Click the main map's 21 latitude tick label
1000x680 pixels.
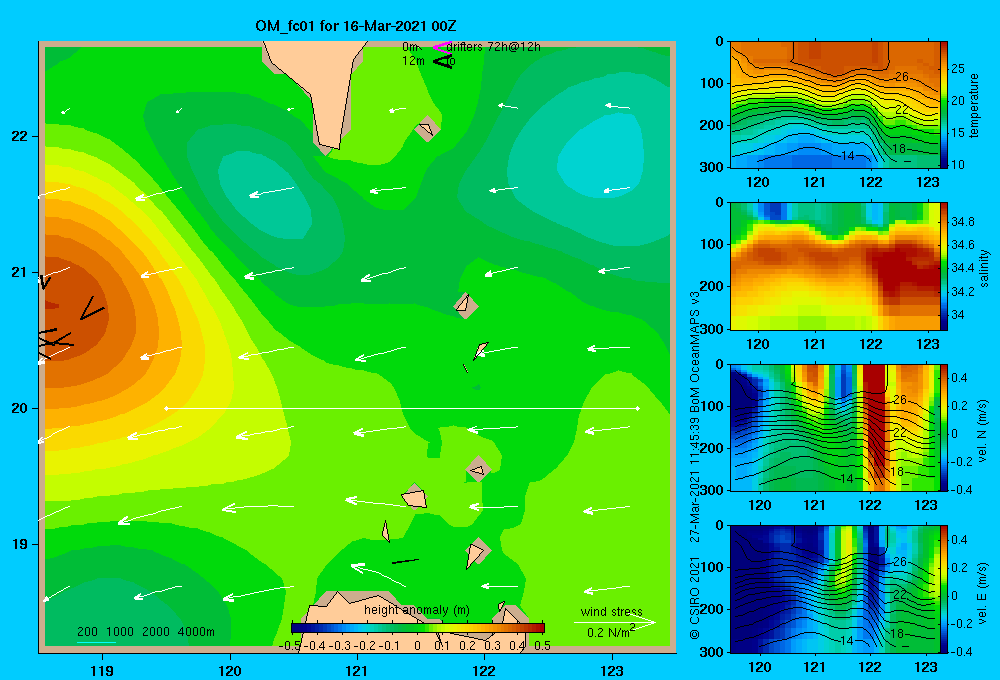click(x=20, y=272)
